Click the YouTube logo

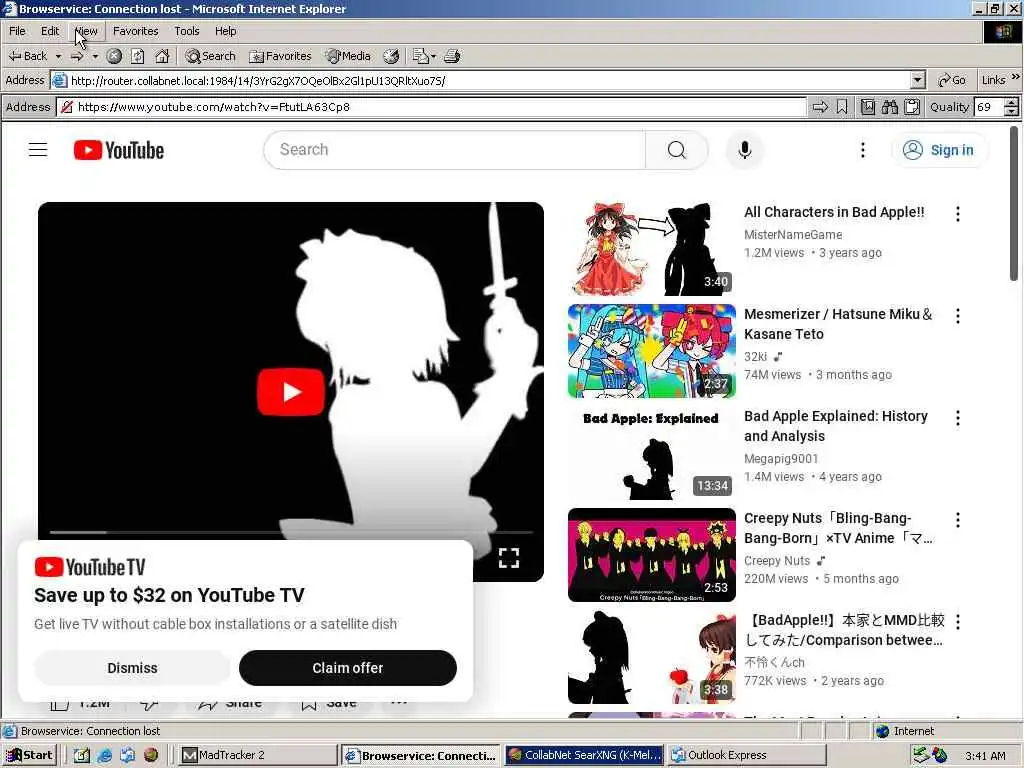point(119,150)
